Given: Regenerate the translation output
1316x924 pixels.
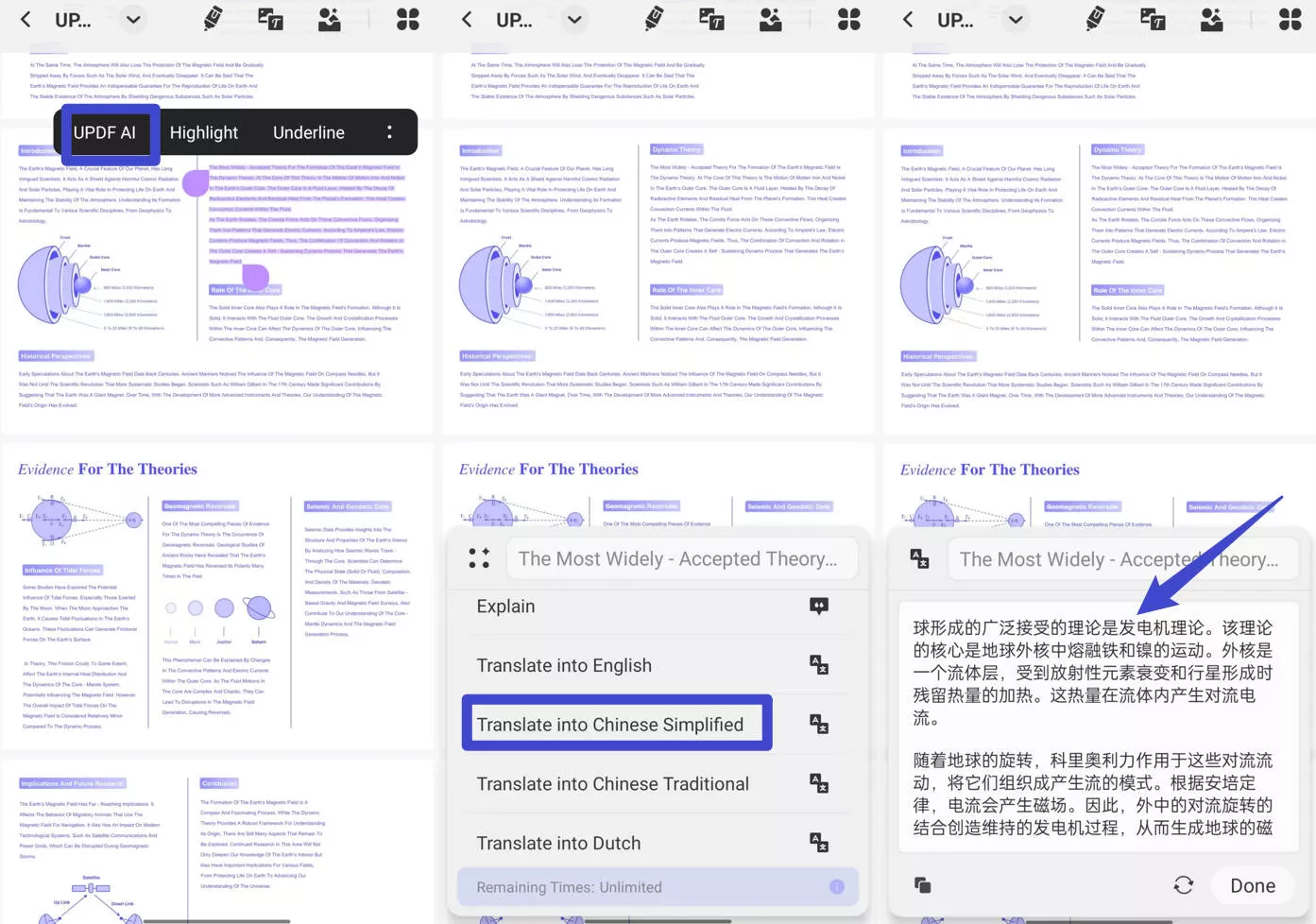Looking at the screenshot, I should pyautogui.click(x=1184, y=885).
